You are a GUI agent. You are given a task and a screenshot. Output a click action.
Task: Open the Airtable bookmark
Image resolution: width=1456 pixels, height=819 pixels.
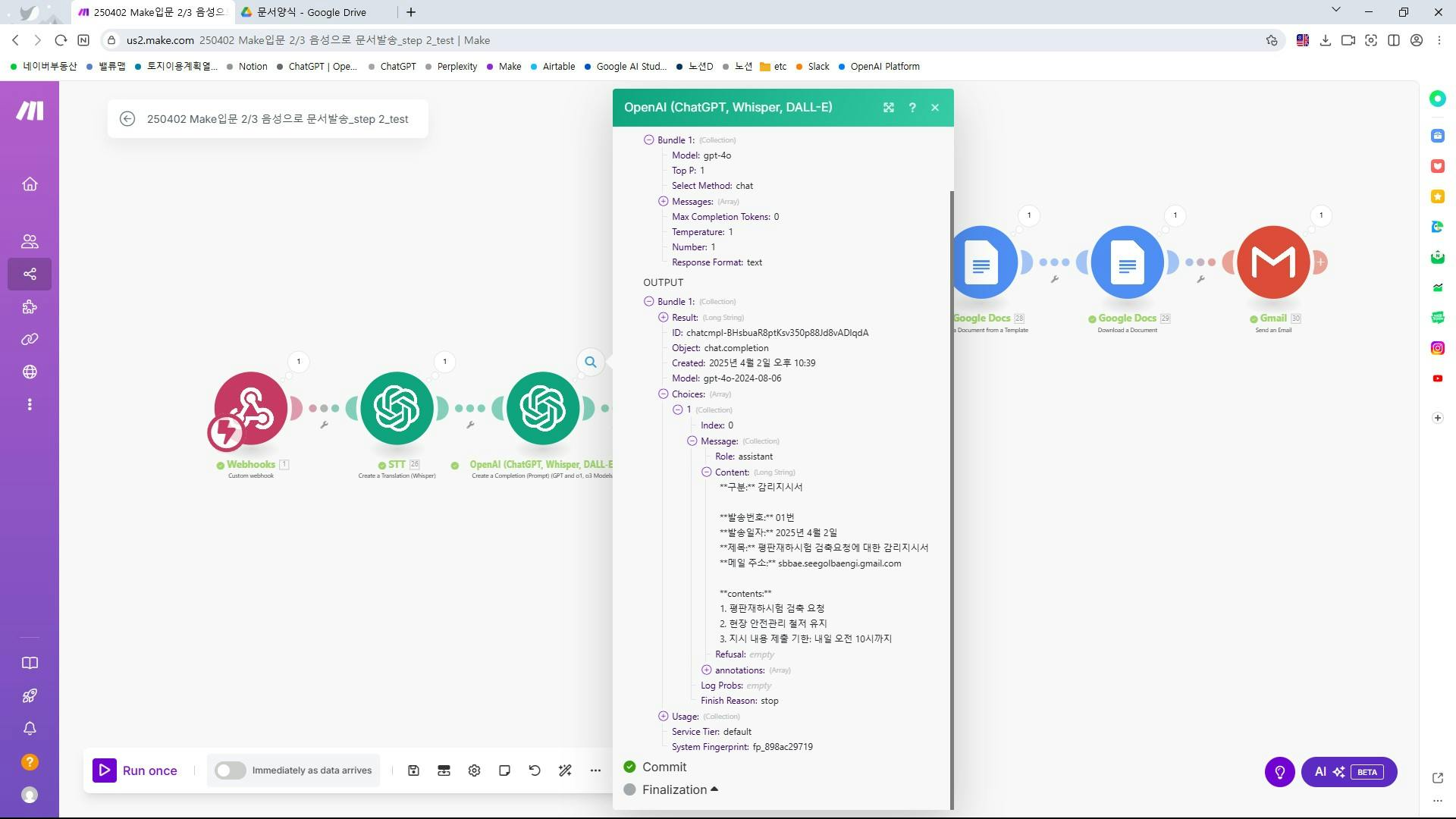558,67
